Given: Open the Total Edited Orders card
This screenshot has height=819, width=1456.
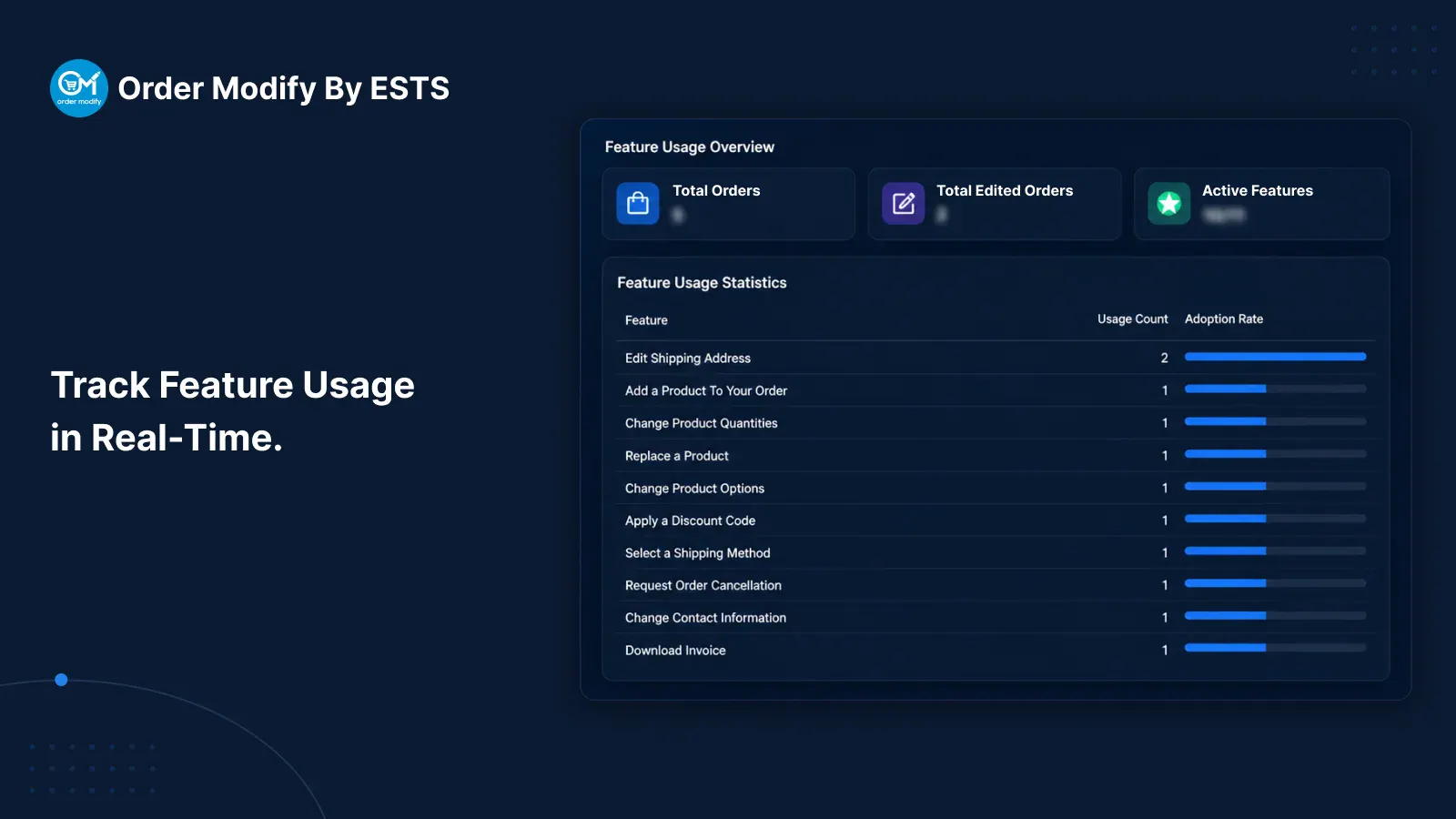Looking at the screenshot, I should click(x=995, y=204).
